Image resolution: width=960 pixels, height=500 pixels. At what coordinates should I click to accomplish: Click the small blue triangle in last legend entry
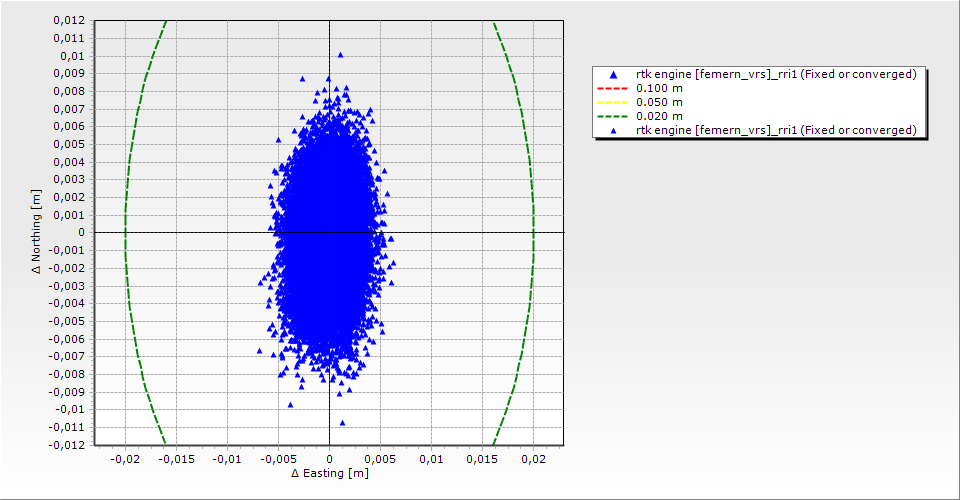coord(611,131)
